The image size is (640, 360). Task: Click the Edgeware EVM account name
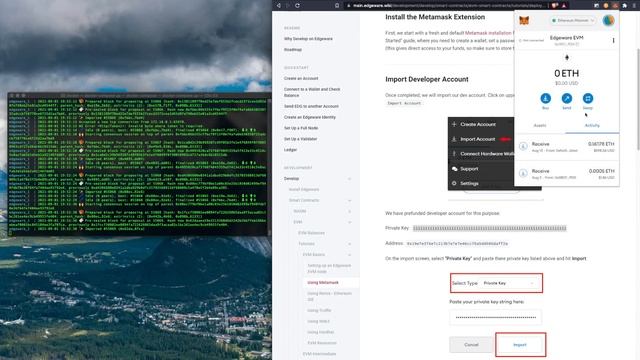pyautogui.click(x=567, y=38)
